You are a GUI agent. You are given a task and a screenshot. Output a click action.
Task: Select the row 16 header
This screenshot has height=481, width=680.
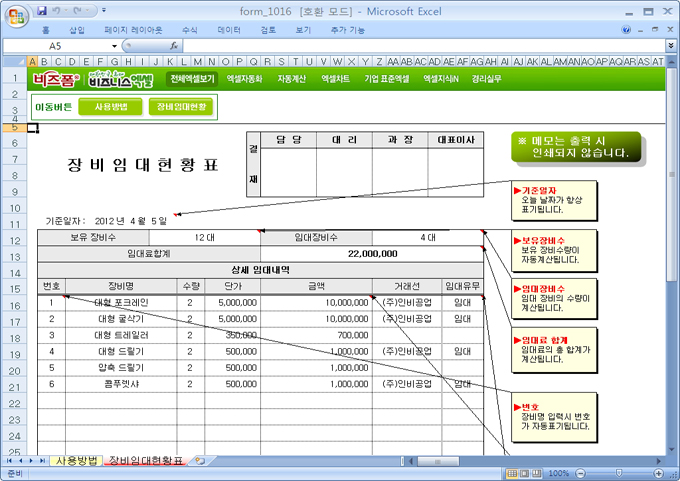[15, 306]
